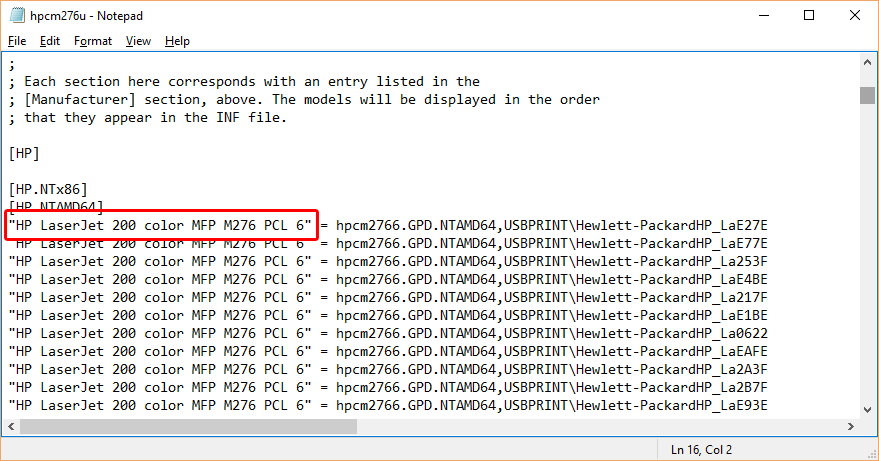Viewport: 879px width, 461px height.
Task: Click the 'hpcm276u - Notepad' window title
Action: [x=86, y=16]
